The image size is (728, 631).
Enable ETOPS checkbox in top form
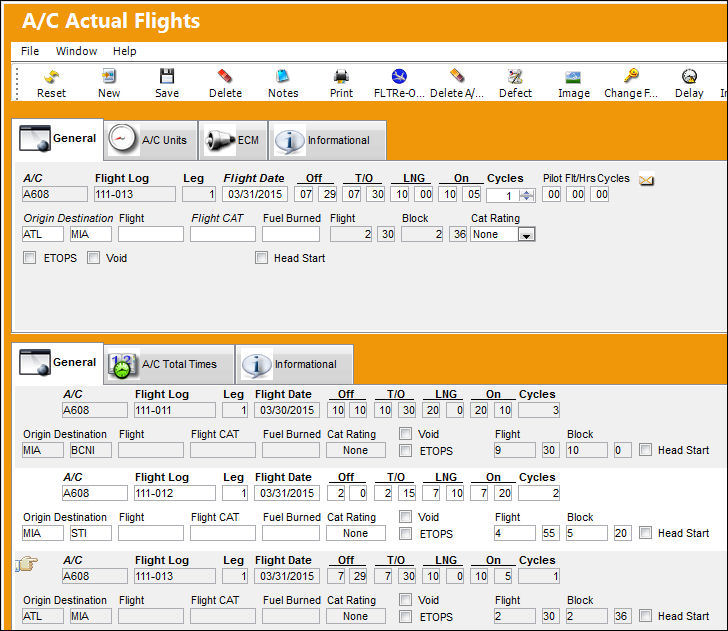[x=30, y=258]
